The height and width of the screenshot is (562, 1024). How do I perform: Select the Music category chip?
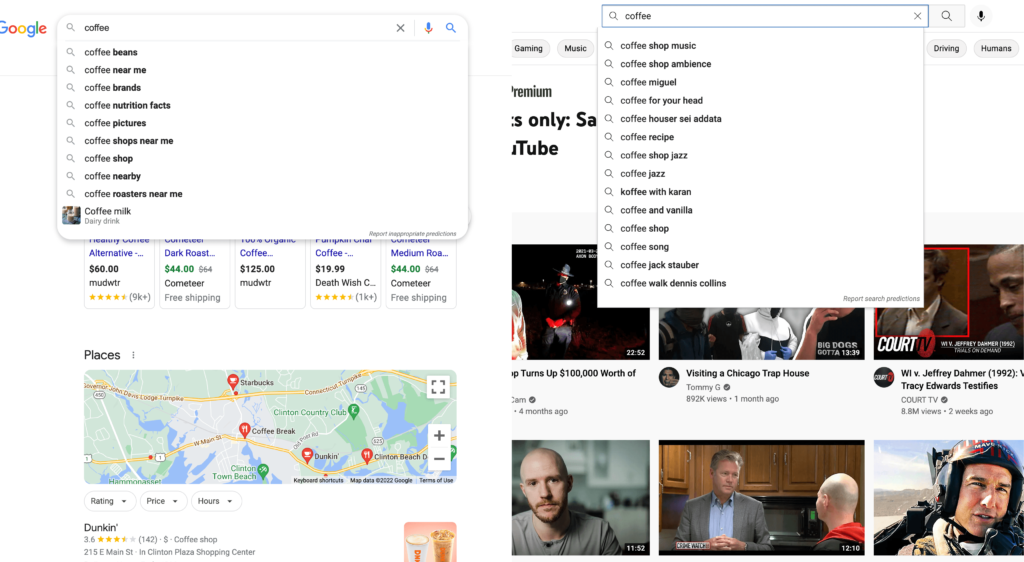point(575,48)
